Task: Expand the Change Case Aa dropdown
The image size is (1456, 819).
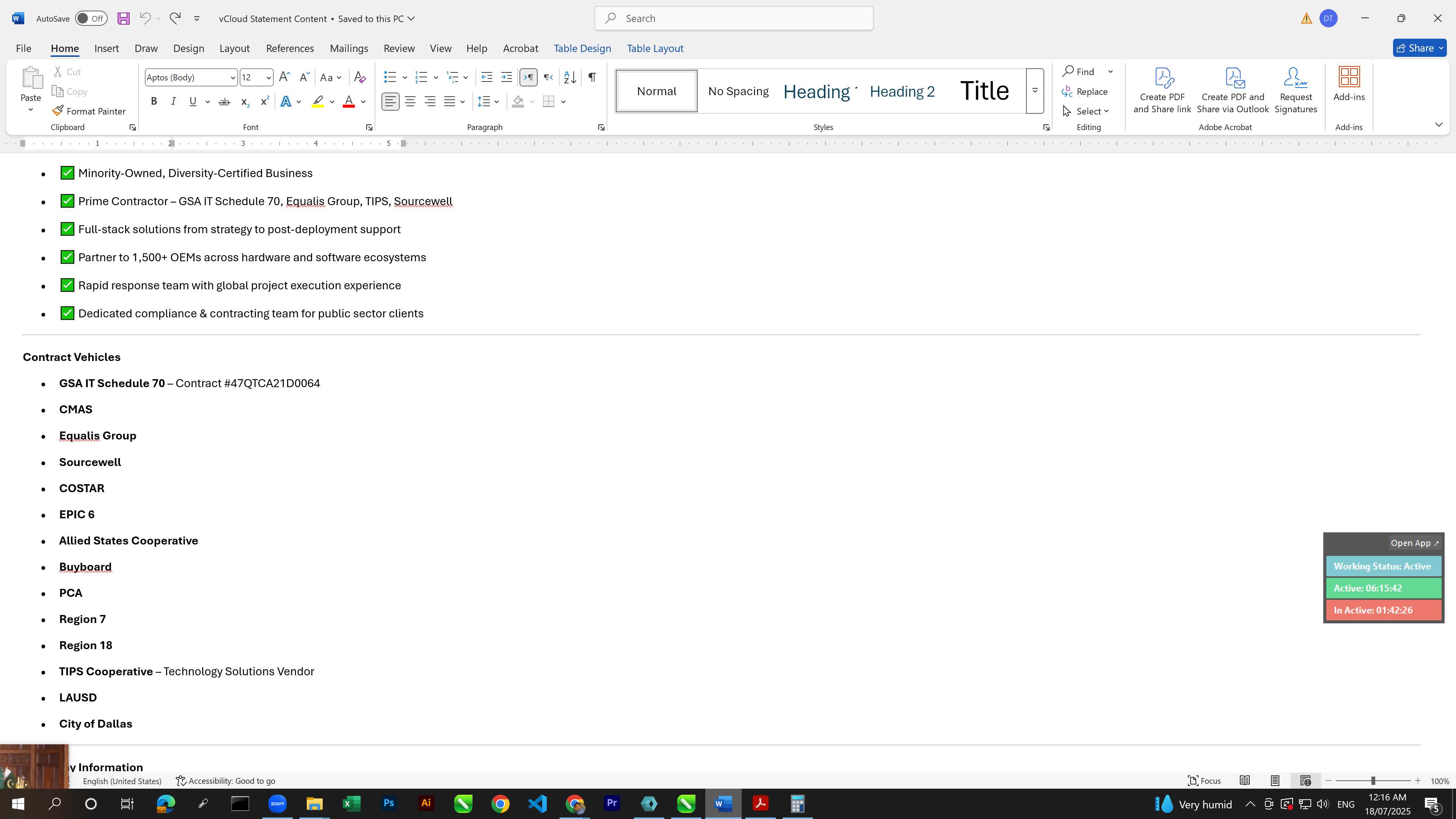Action: click(x=331, y=77)
